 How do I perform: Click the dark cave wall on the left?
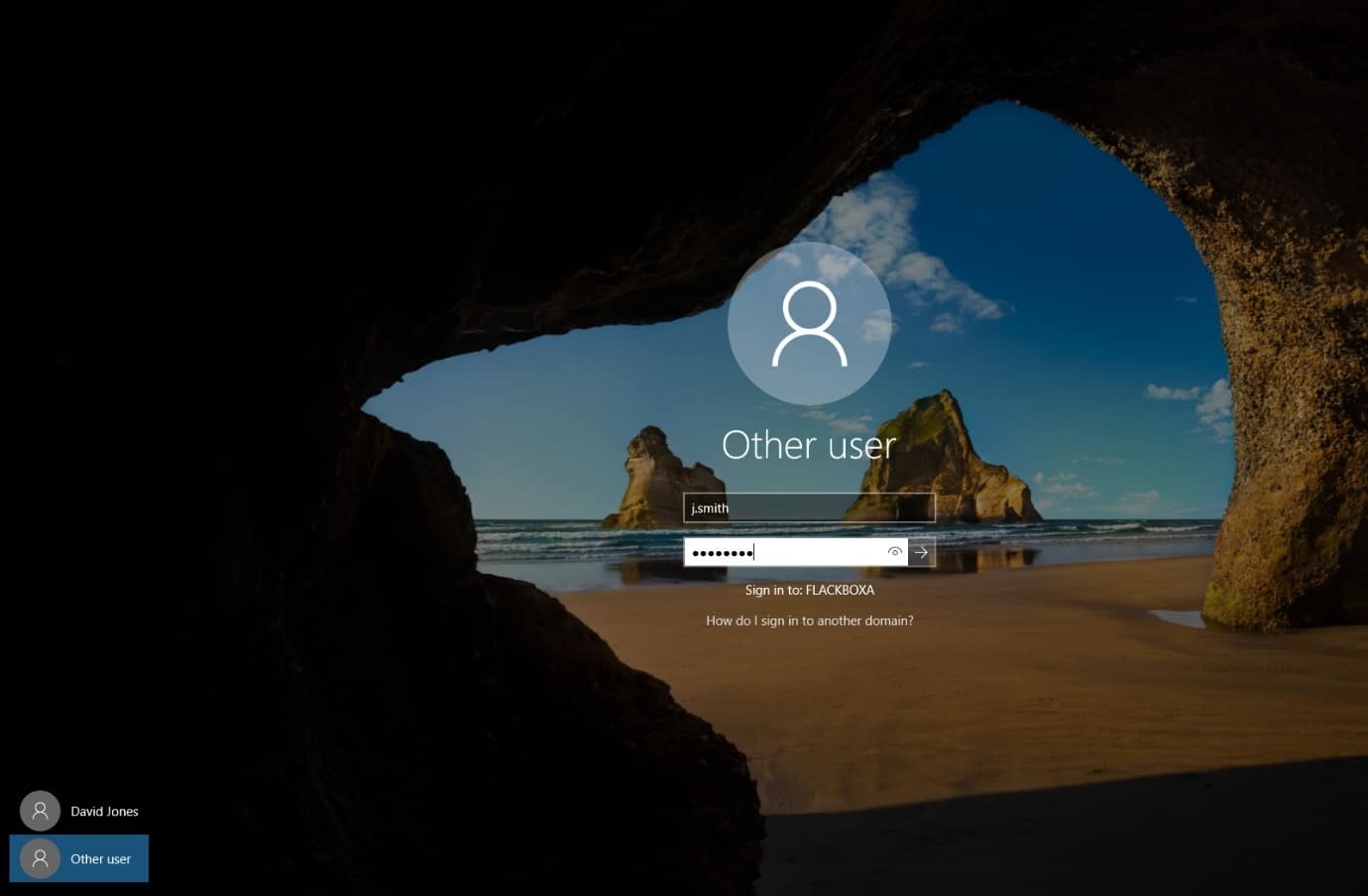point(198,396)
